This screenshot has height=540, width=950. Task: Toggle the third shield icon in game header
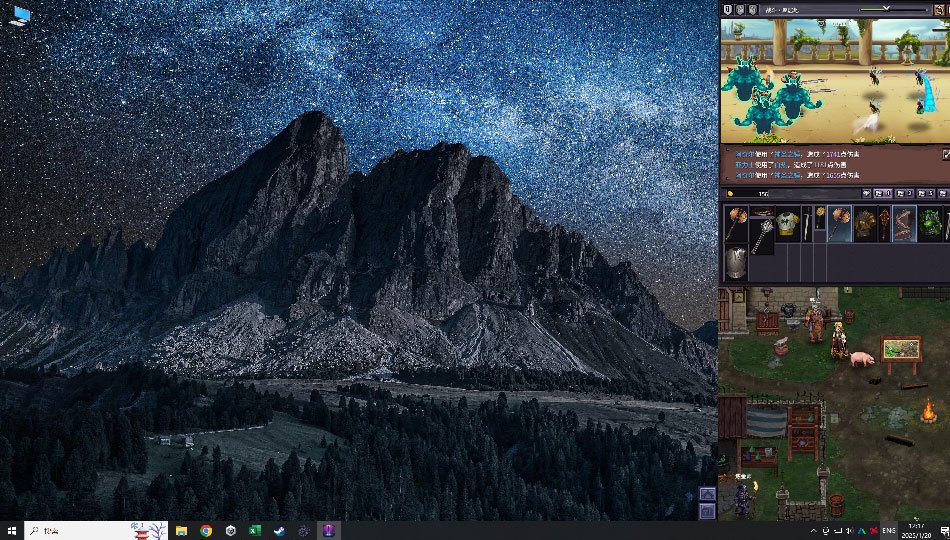(x=751, y=9)
